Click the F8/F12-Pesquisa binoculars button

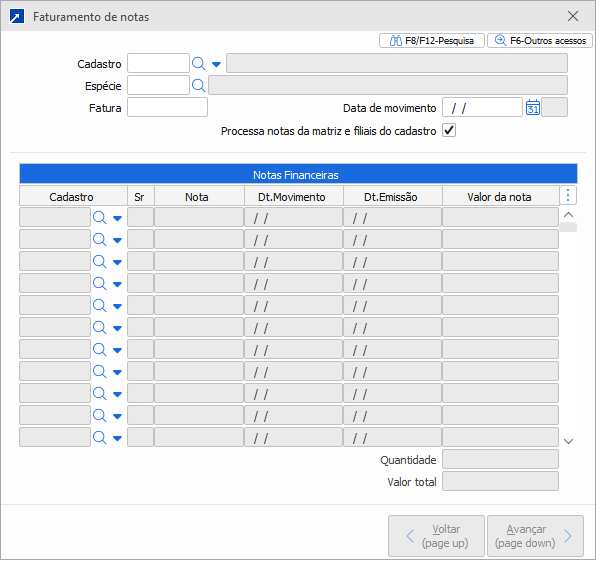pyautogui.click(x=432, y=41)
